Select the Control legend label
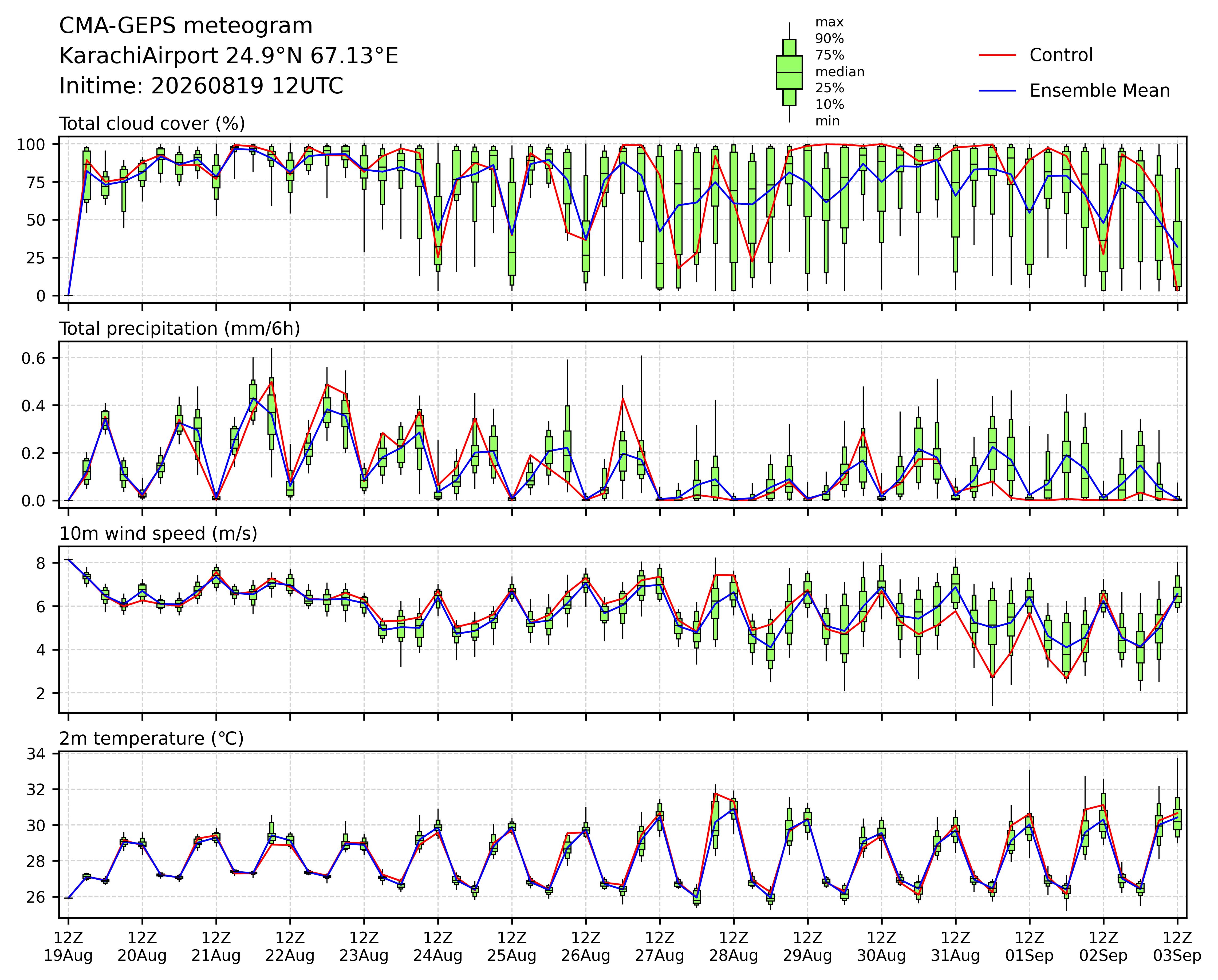1218x980 pixels. click(1061, 55)
